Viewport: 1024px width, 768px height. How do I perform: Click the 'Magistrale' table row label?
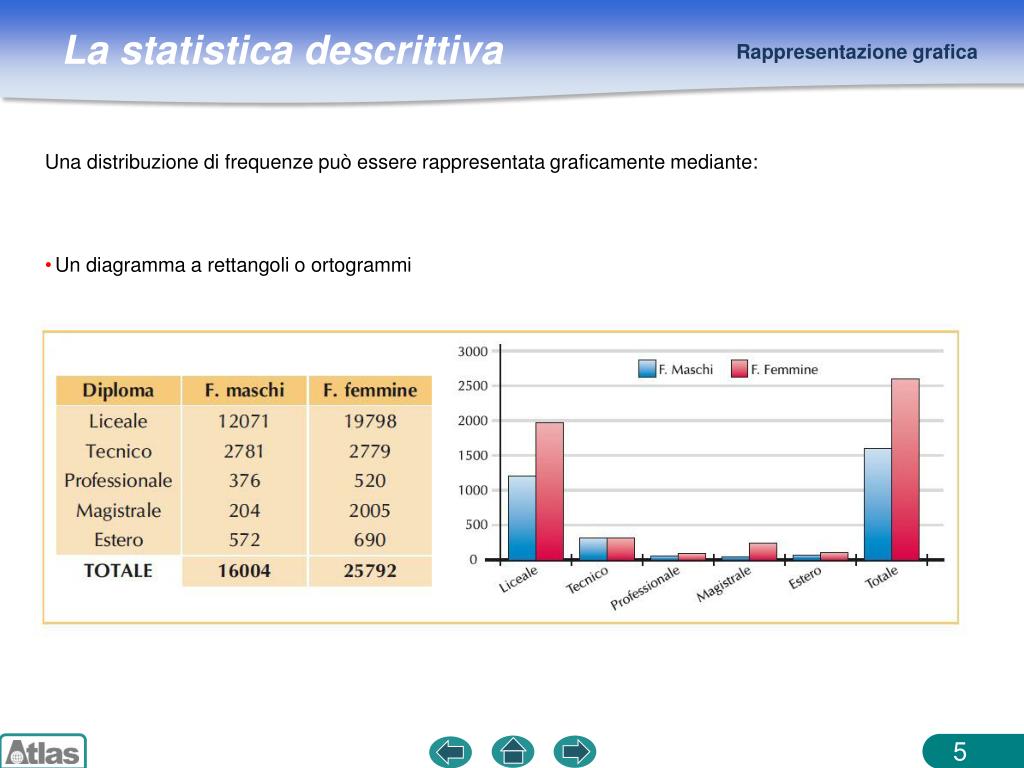118,511
